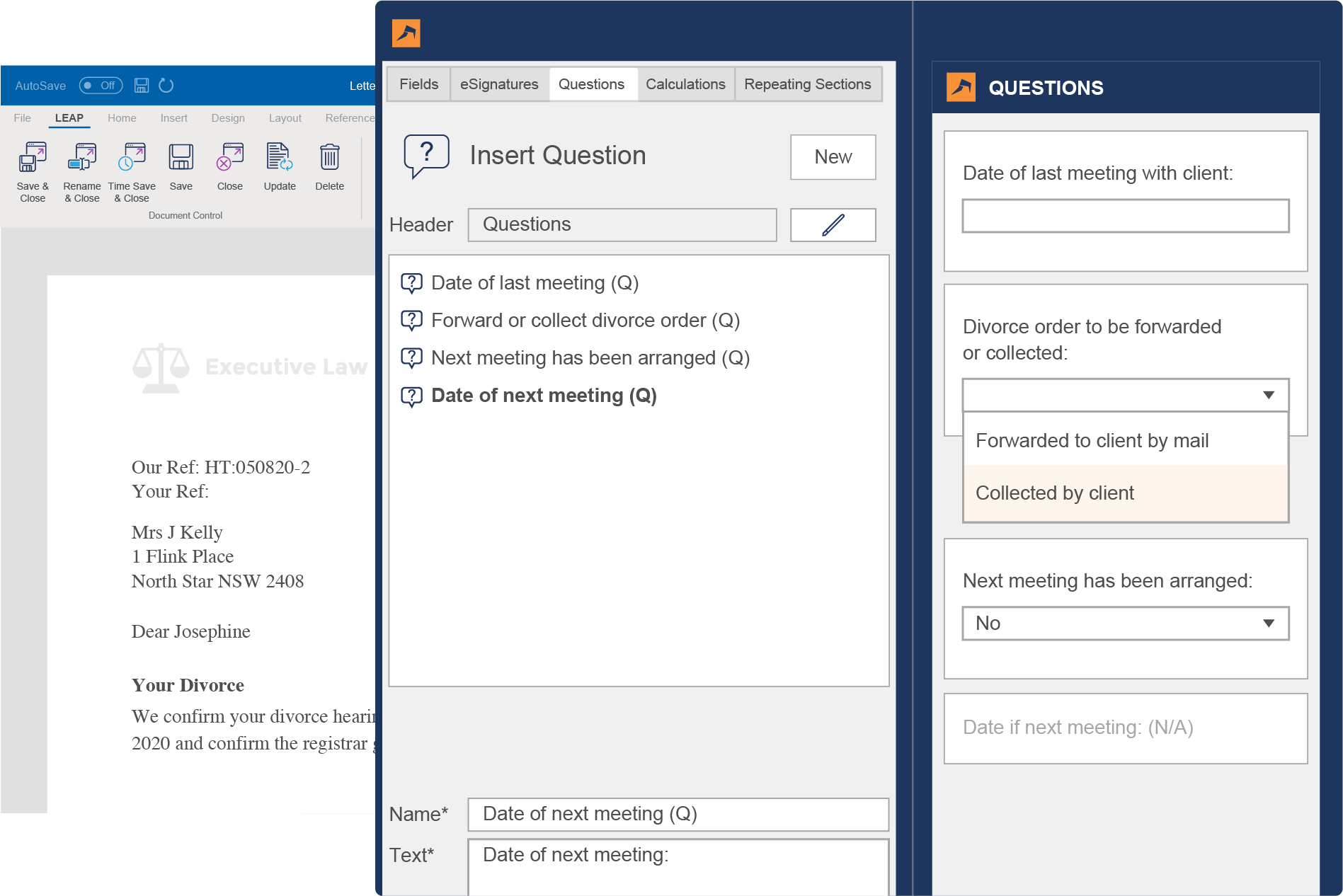Click the save floppy icon beside AutoSave

tap(142, 86)
